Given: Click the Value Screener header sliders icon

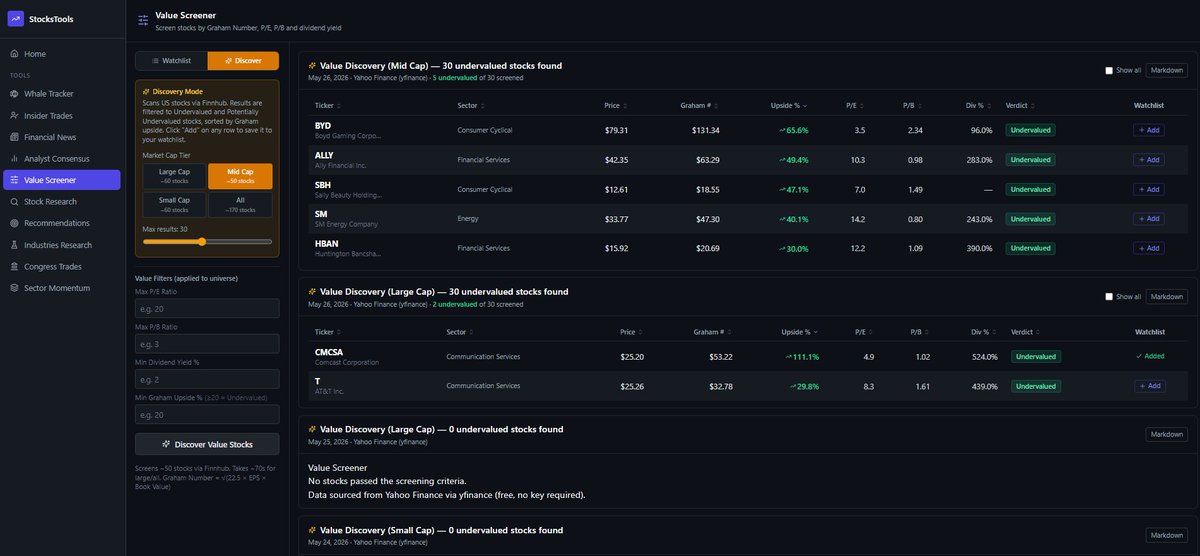Looking at the screenshot, I should point(143,20).
